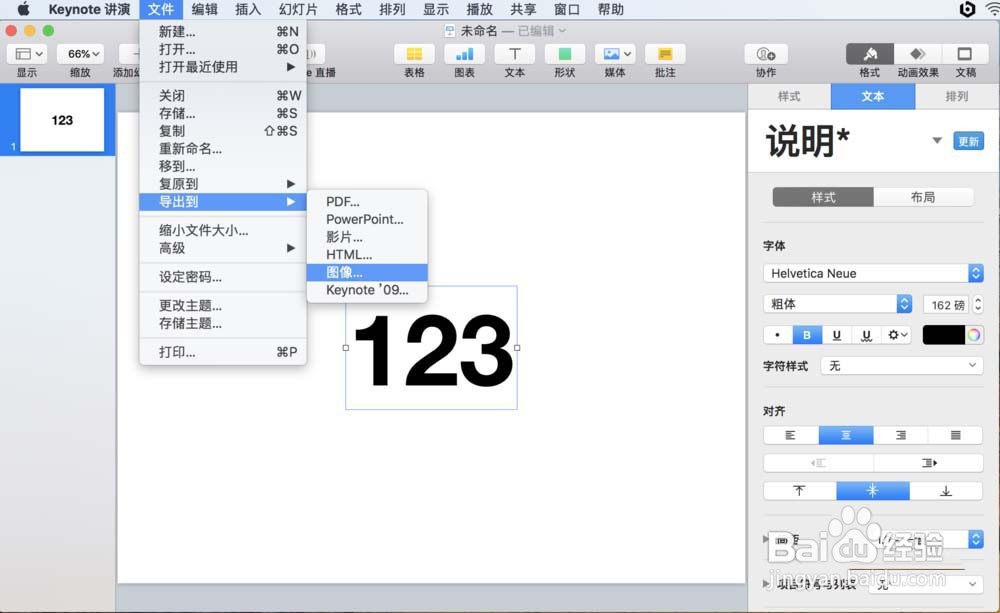The width and height of the screenshot is (1000, 613).
Task: Switch to the 排列 inspector tab
Action: coord(956,96)
